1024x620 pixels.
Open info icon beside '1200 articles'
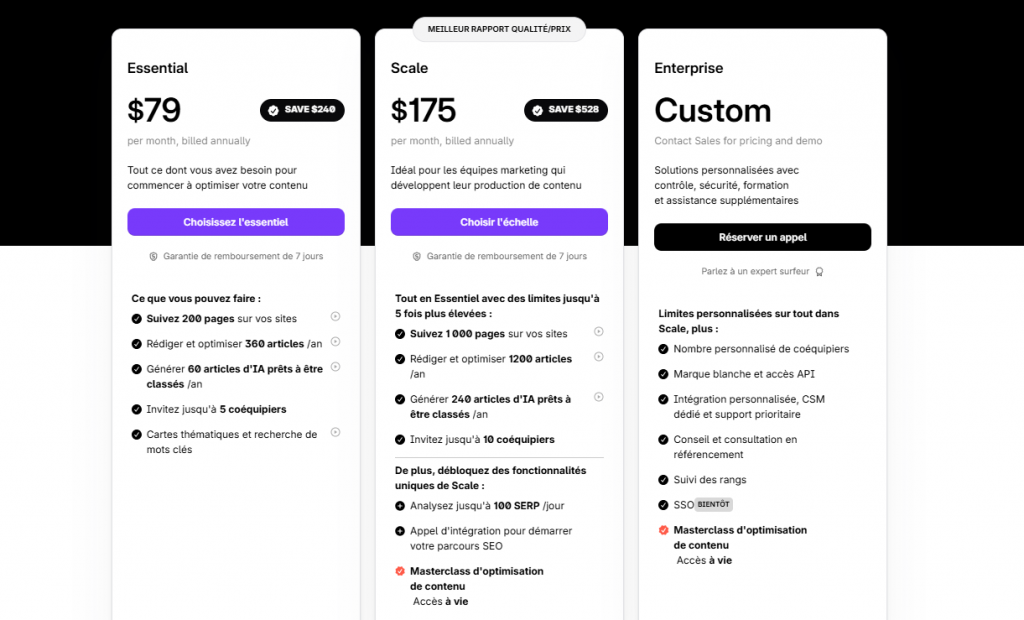(x=598, y=357)
